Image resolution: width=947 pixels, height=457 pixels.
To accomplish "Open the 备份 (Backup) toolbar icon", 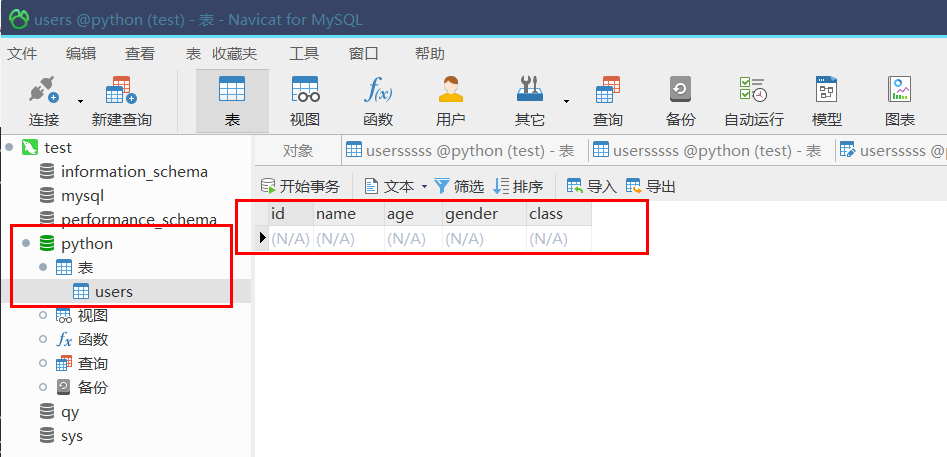I will click(680, 100).
